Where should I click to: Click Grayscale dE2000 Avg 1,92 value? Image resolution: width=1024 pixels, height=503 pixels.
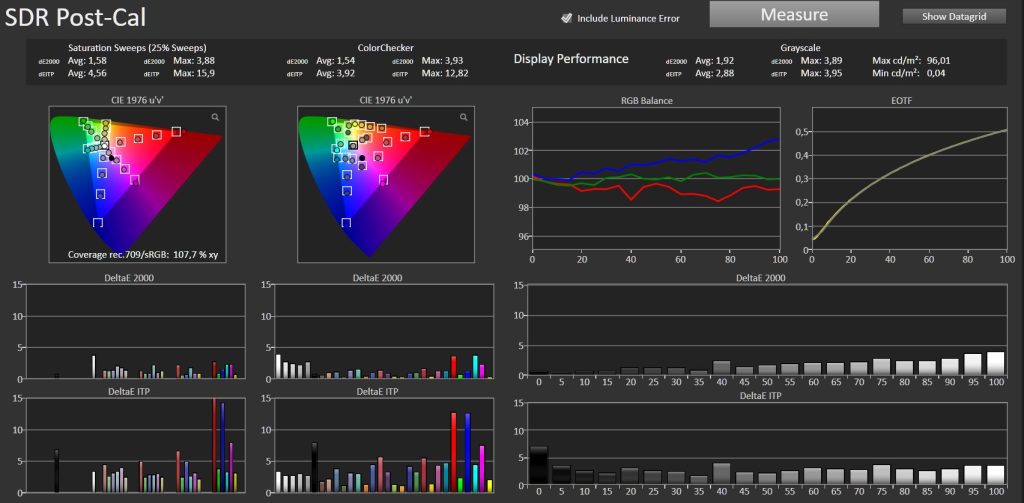[715, 61]
